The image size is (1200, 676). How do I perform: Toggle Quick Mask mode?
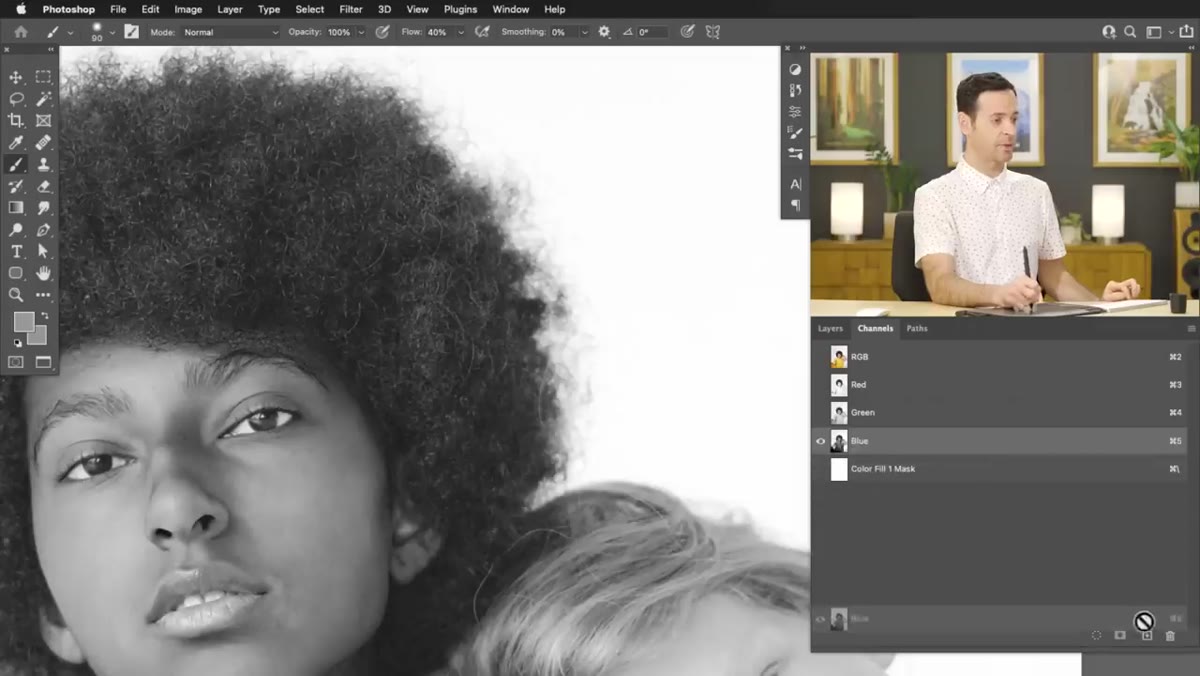[16, 362]
